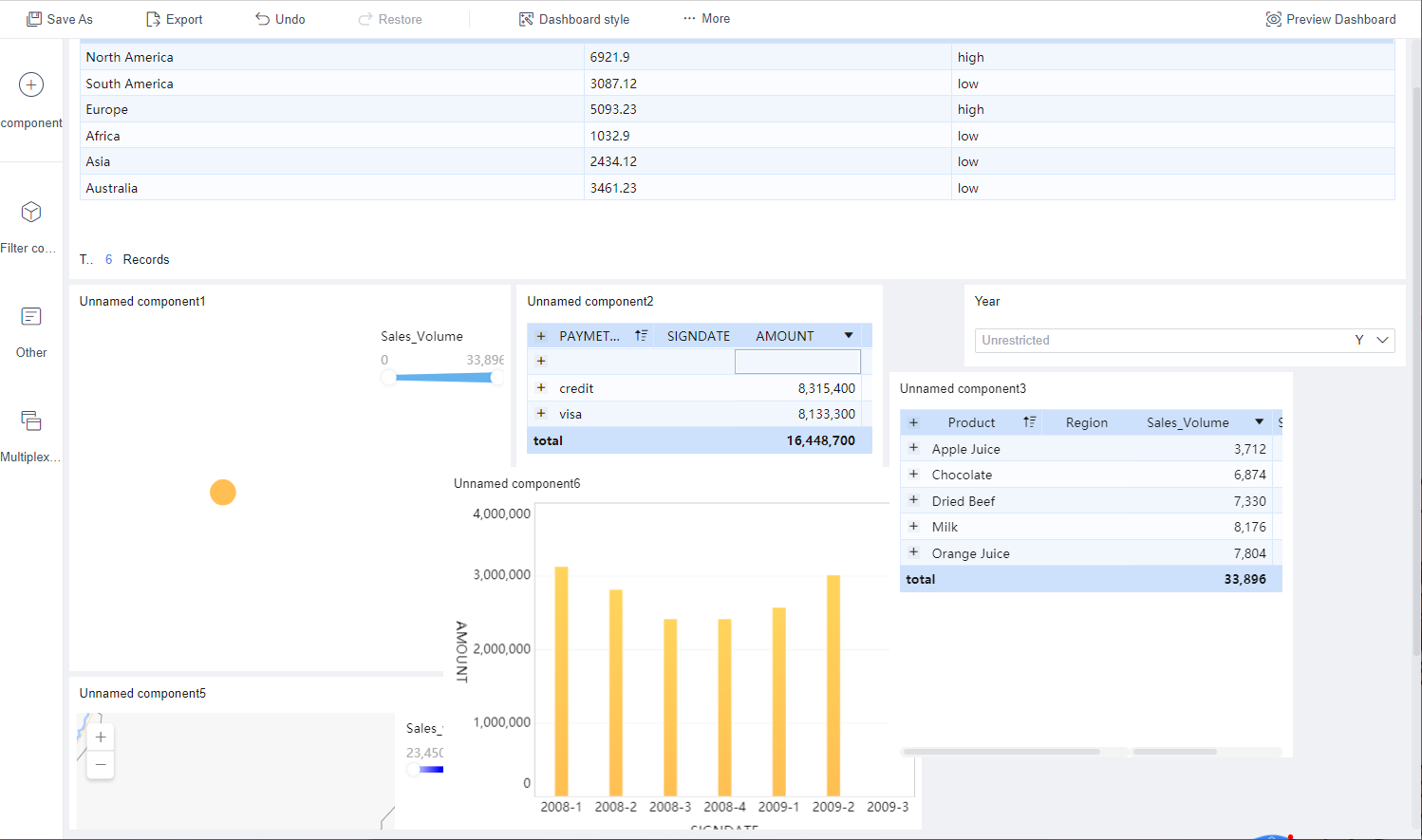Open the Multiplex panel in sidebar
1422x840 pixels.
coord(30,434)
